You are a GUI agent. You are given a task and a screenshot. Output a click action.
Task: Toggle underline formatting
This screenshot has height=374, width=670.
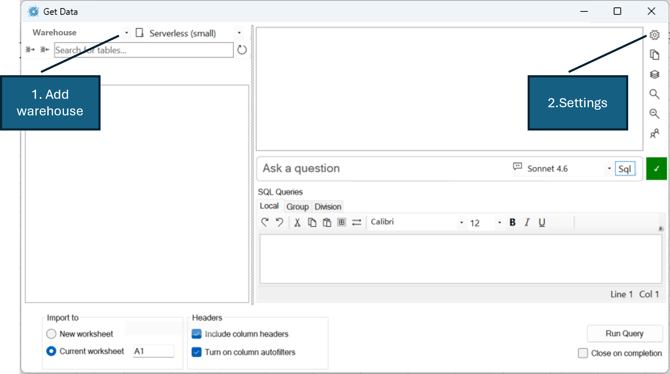click(542, 223)
